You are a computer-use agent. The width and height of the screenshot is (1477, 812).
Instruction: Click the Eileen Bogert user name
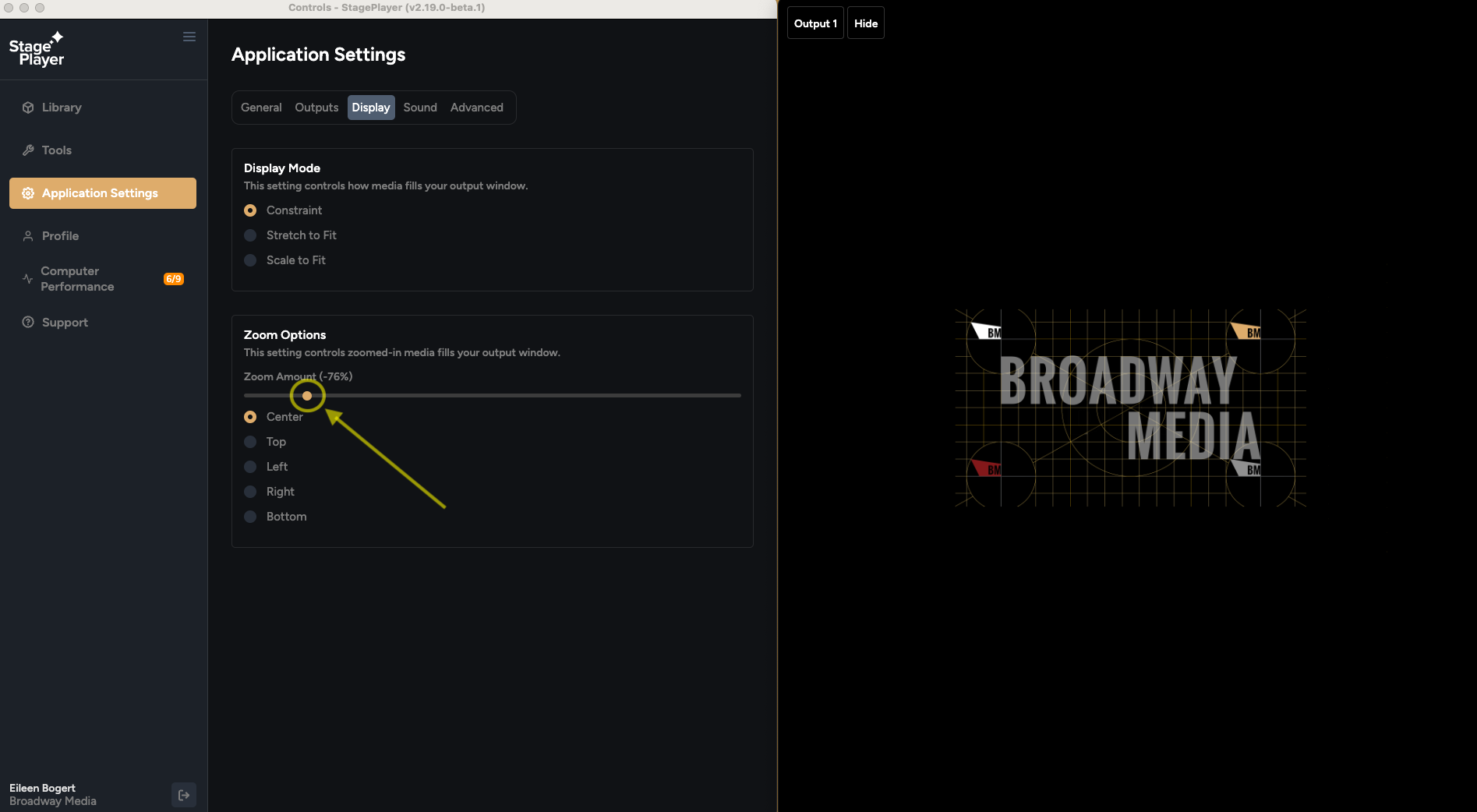pos(42,788)
